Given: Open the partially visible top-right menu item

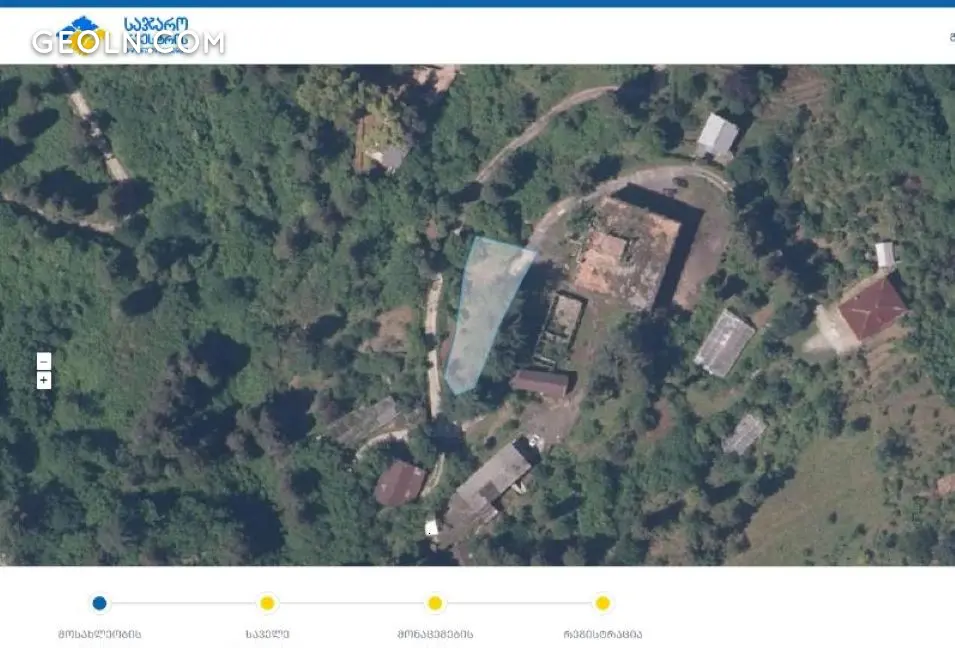Looking at the screenshot, I should click(950, 37).
